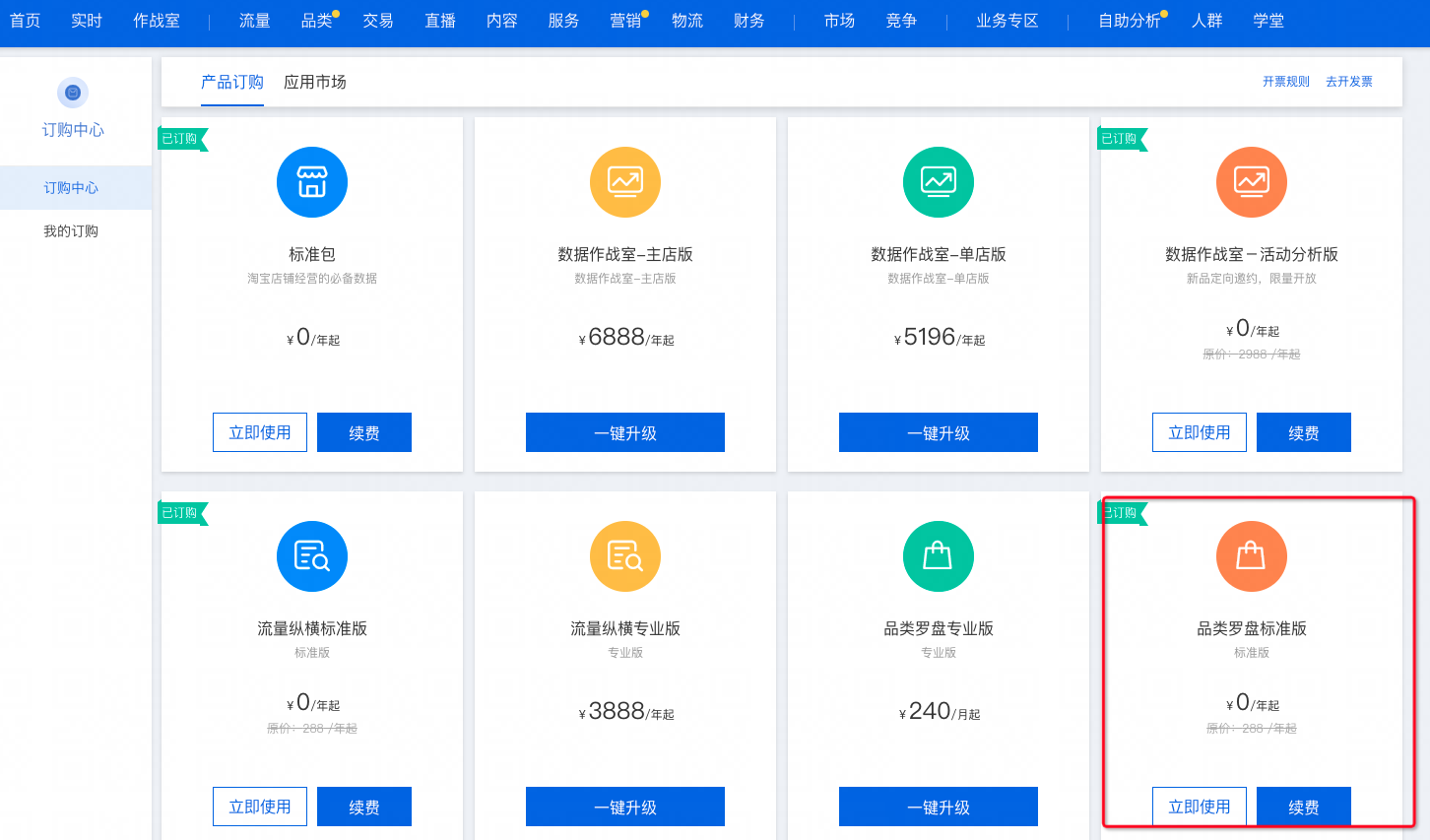Switch to the 应用市场 tab
The width and height of the screenshot is (1430, 840).
315,82
